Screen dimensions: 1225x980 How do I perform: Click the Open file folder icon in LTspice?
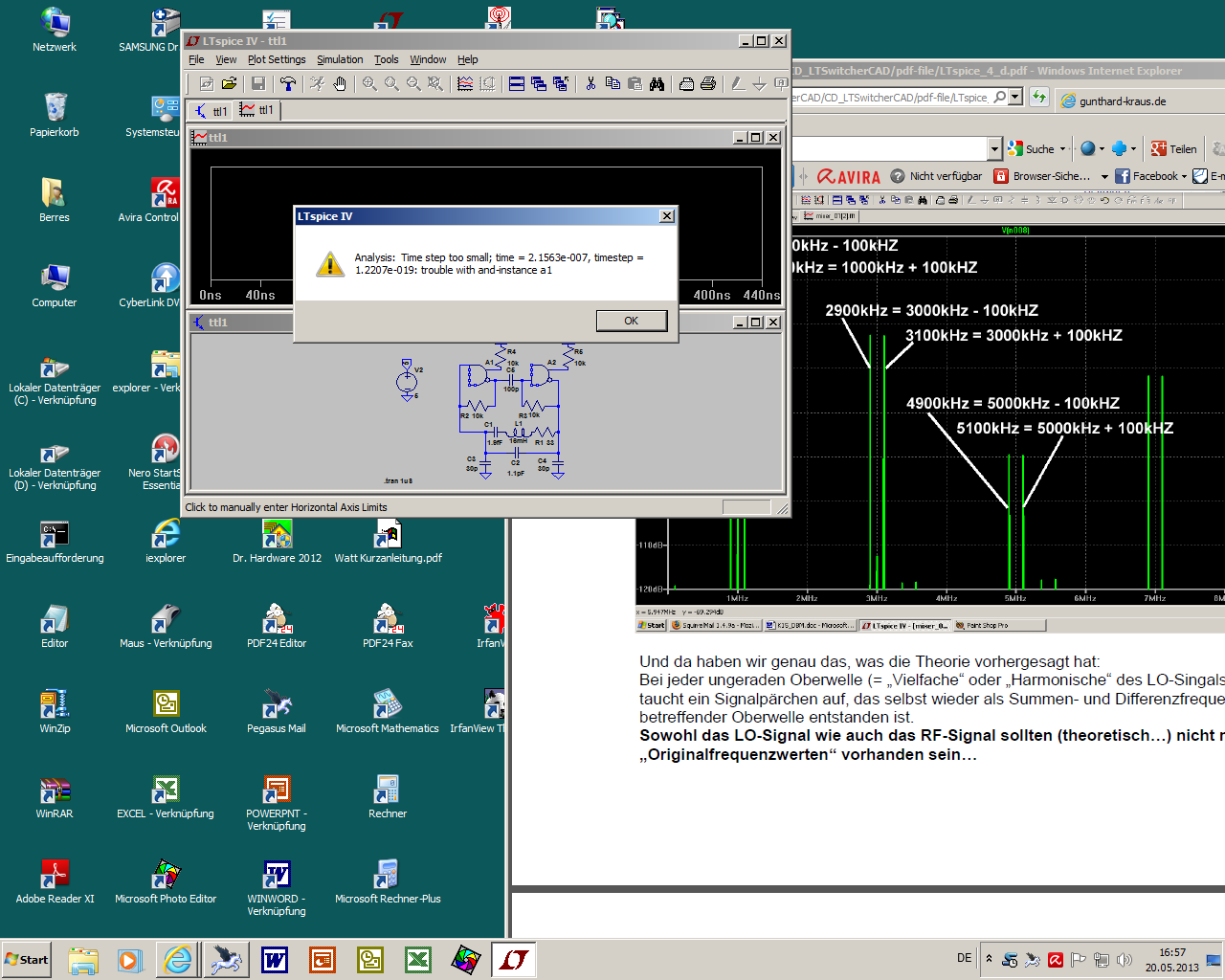pos(229,84)
